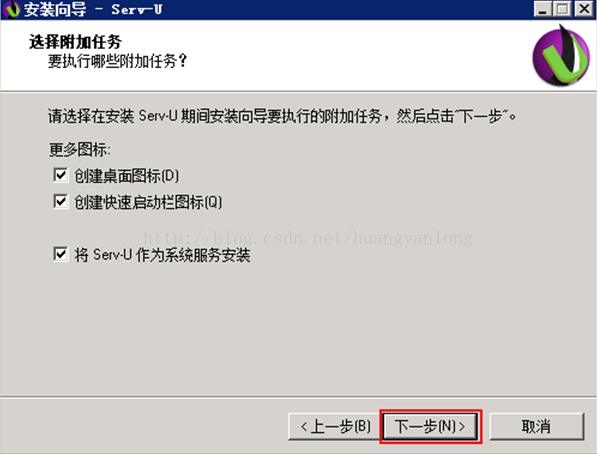Maximize the Serv-U setup wizard window

[563, 9]
